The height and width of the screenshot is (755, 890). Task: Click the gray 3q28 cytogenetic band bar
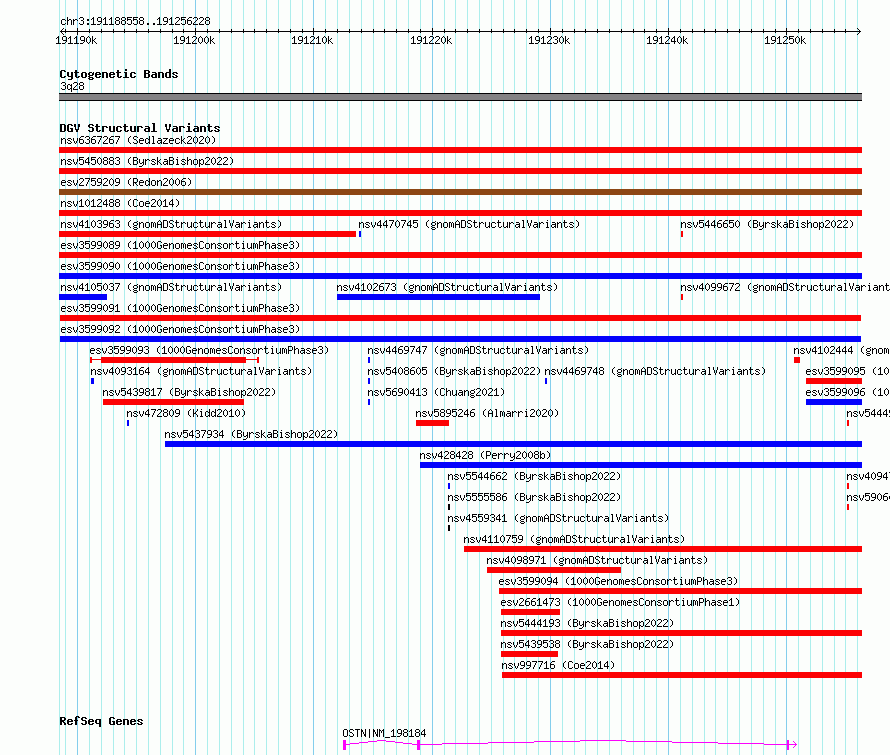point(460,97)
